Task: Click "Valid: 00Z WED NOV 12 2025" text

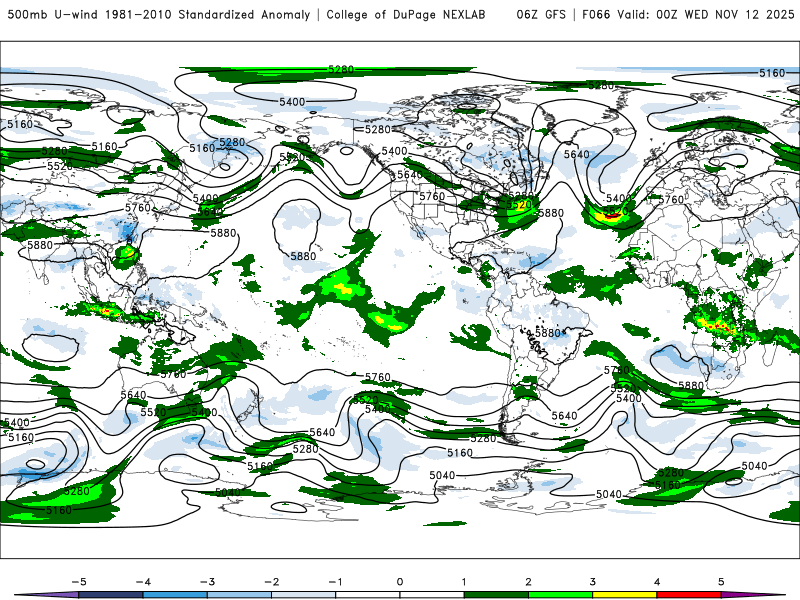Action: click(x=706, y=15)
